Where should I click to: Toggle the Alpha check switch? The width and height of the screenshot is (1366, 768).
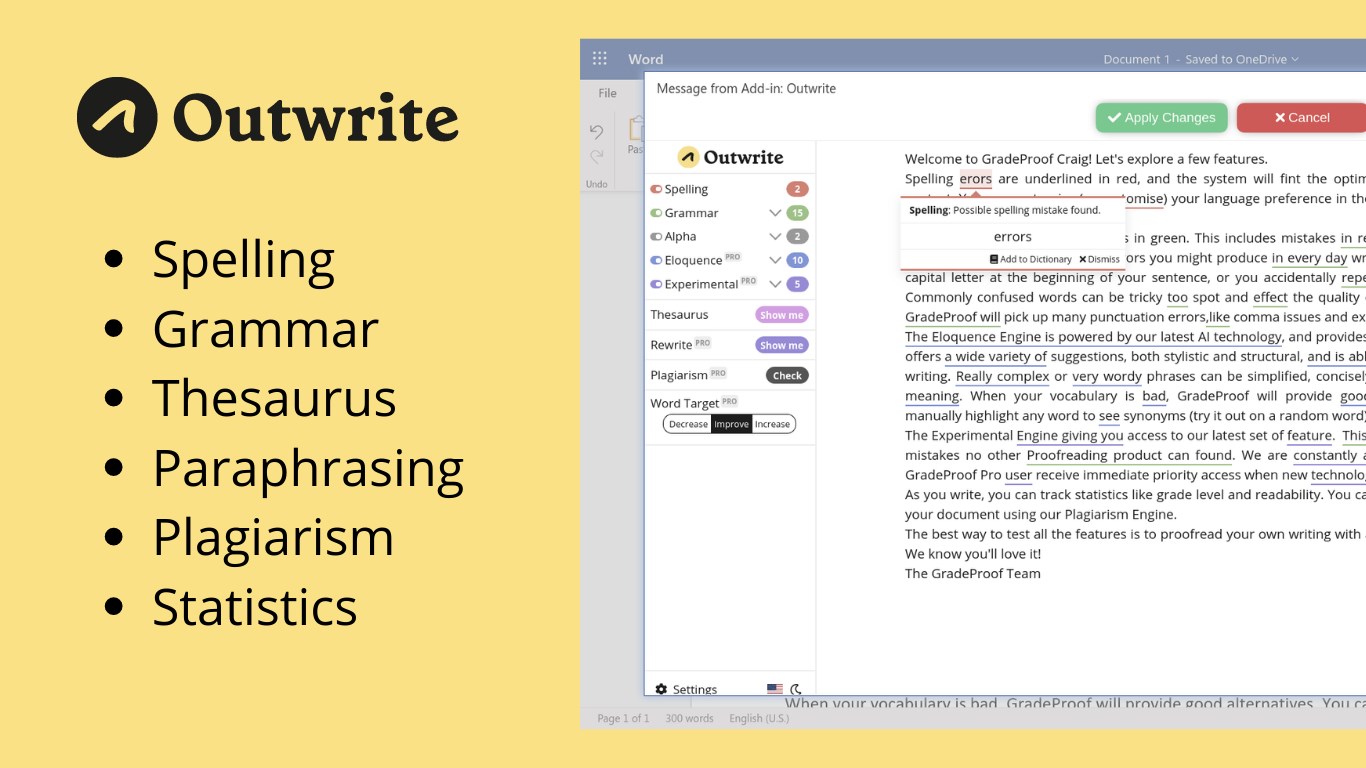pyautogui.click(x=656, y=237)
